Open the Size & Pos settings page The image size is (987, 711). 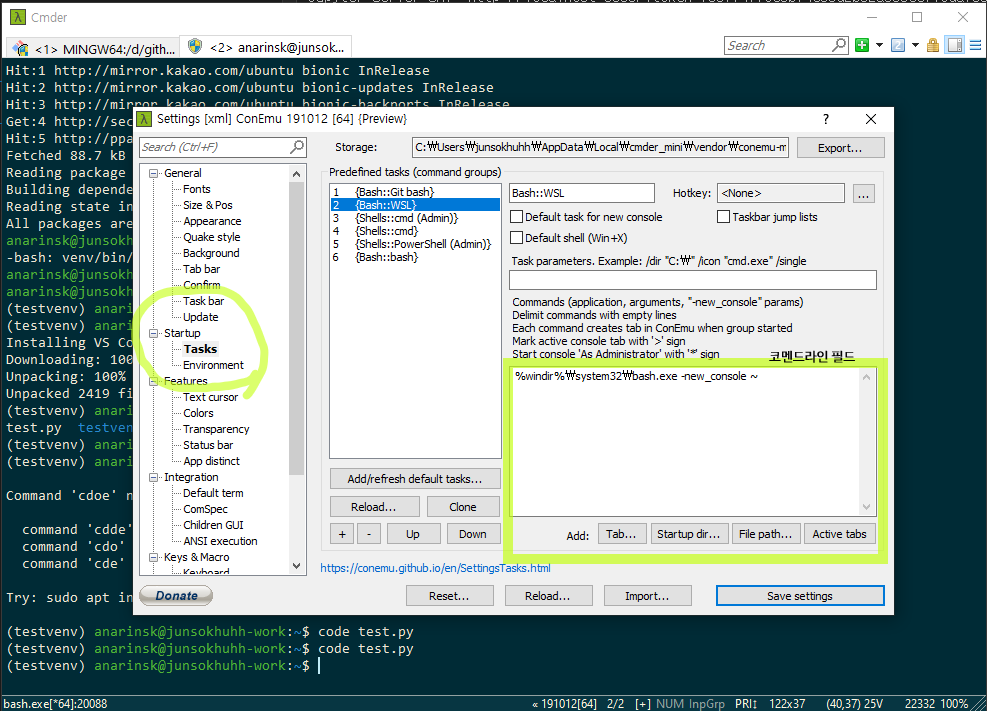pyautogui.click(x=208, y=205)
